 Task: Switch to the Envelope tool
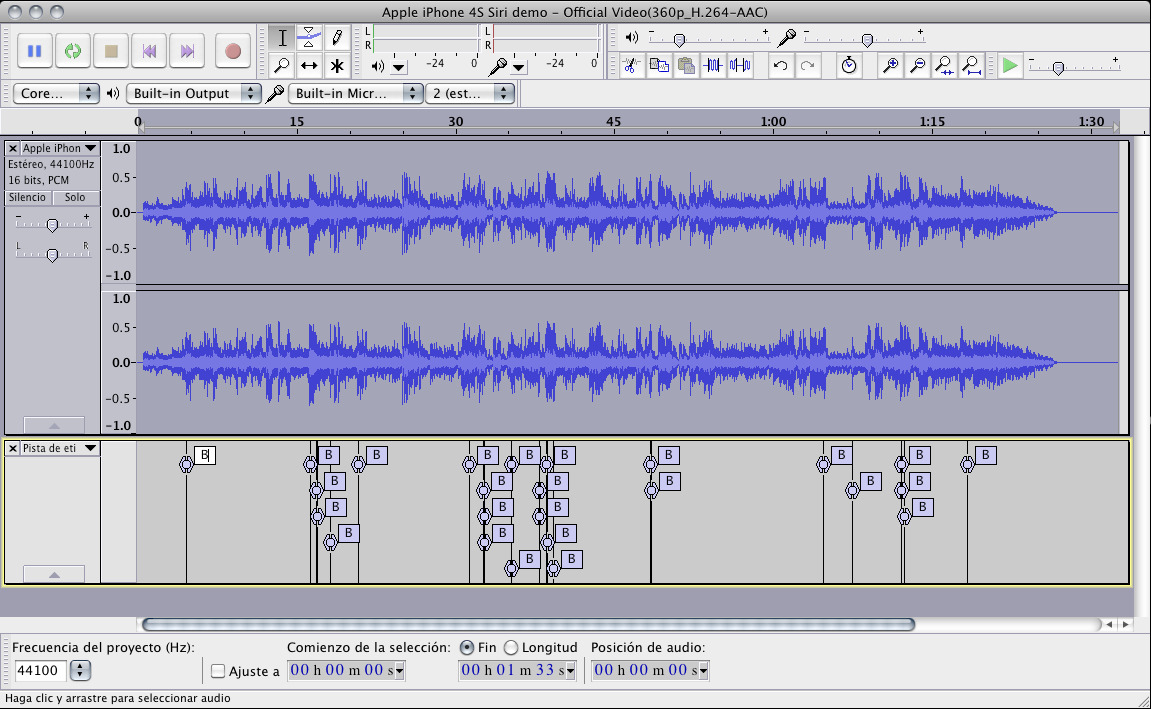308,36
